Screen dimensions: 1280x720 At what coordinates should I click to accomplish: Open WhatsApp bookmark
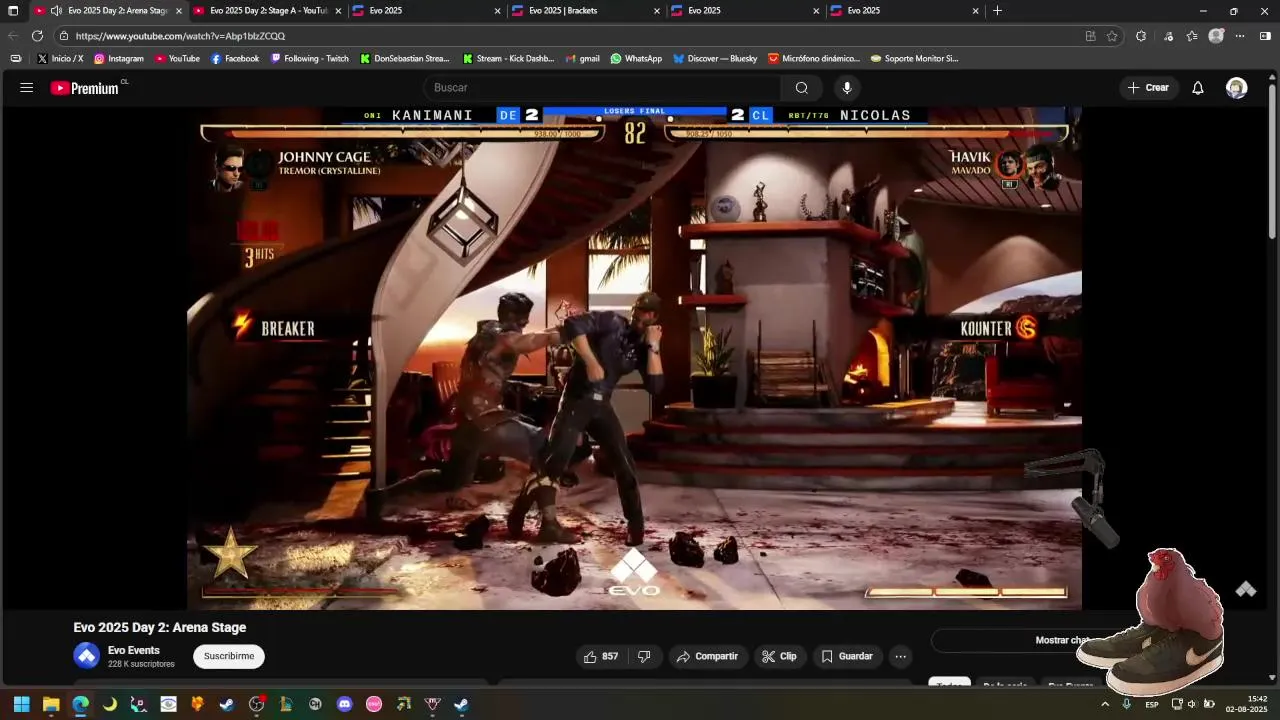click(636, 59)
